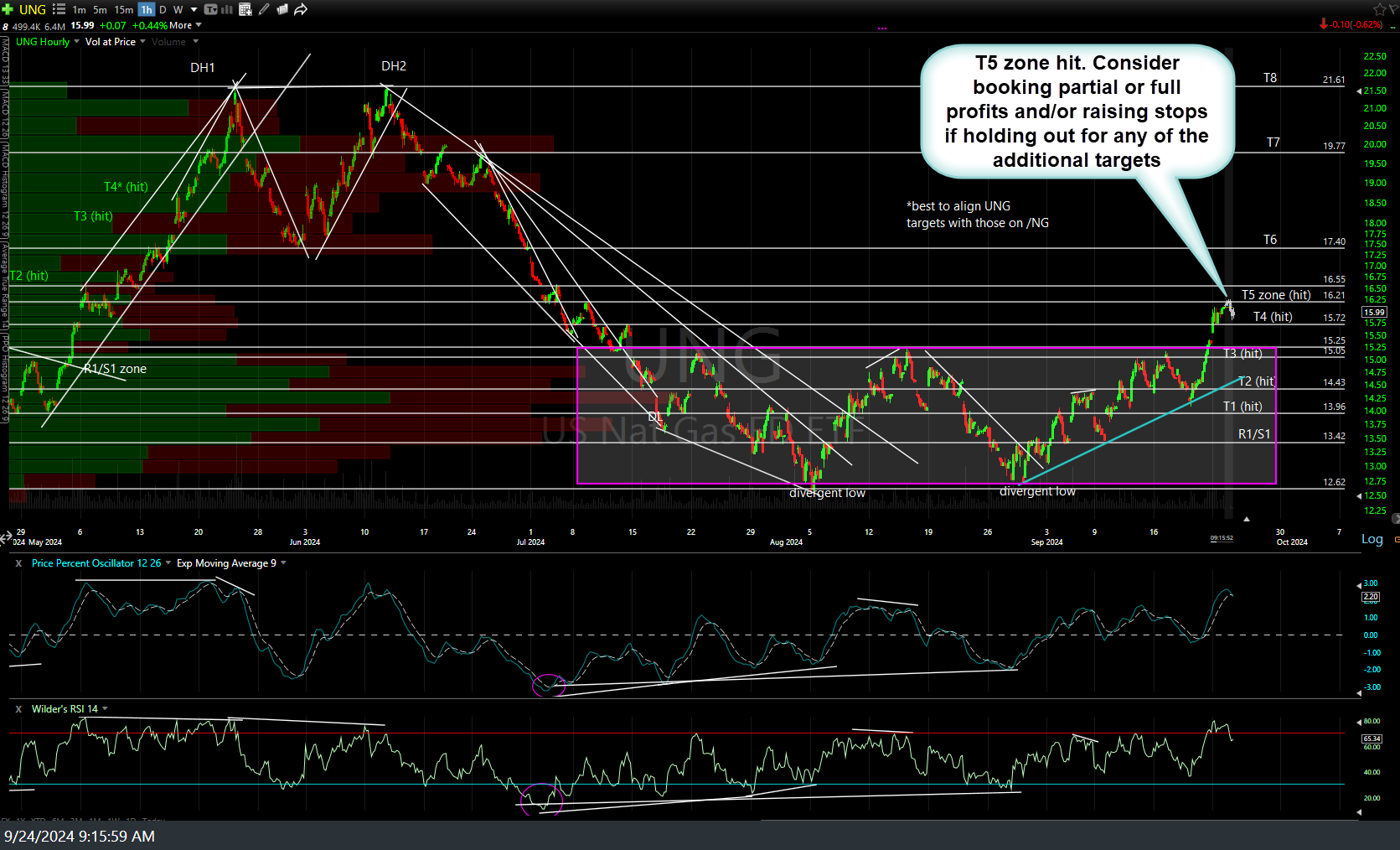Select the pencil drawing tool
Viewport: 1400px width, 850px height.
264,9
